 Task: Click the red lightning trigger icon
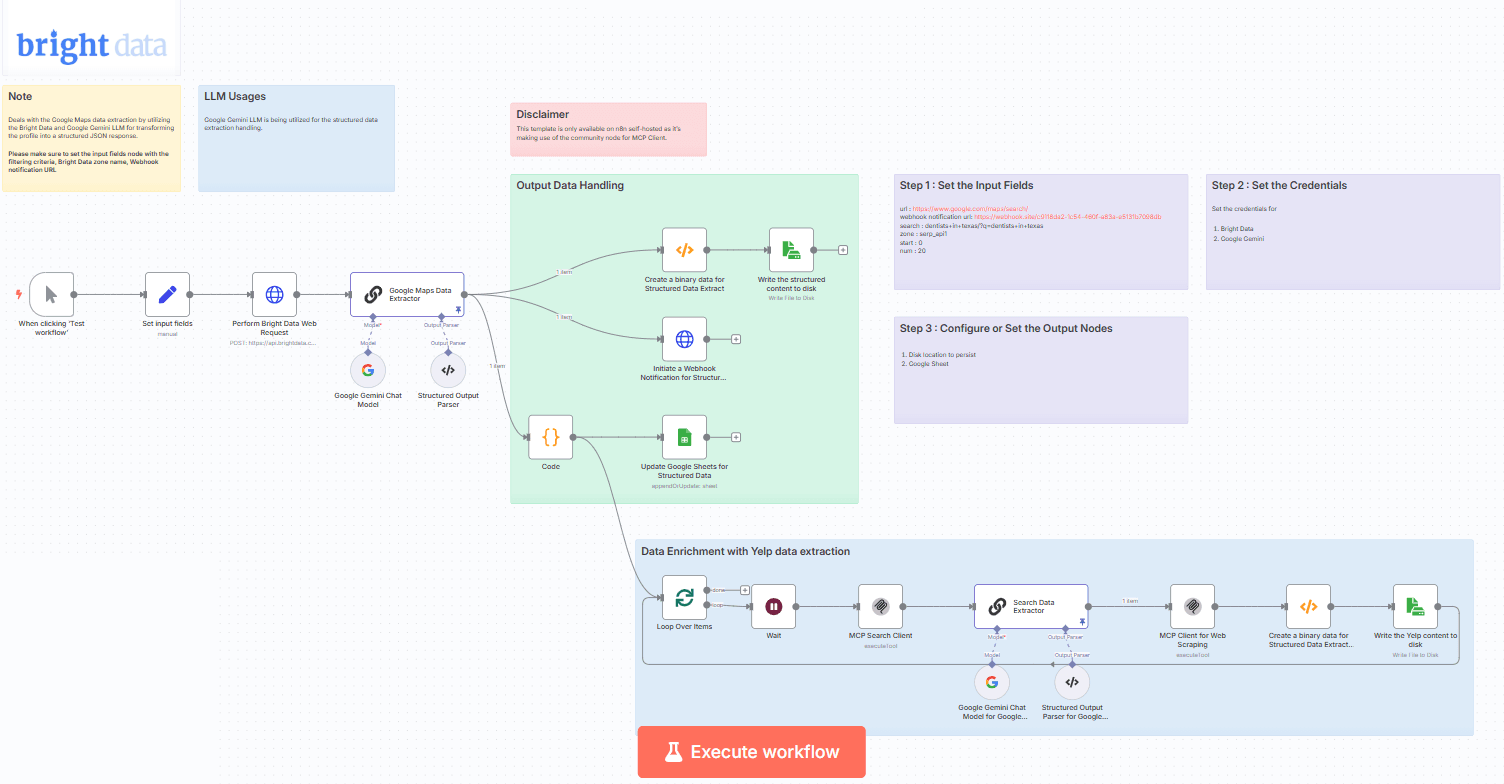(x=18, y=294)
